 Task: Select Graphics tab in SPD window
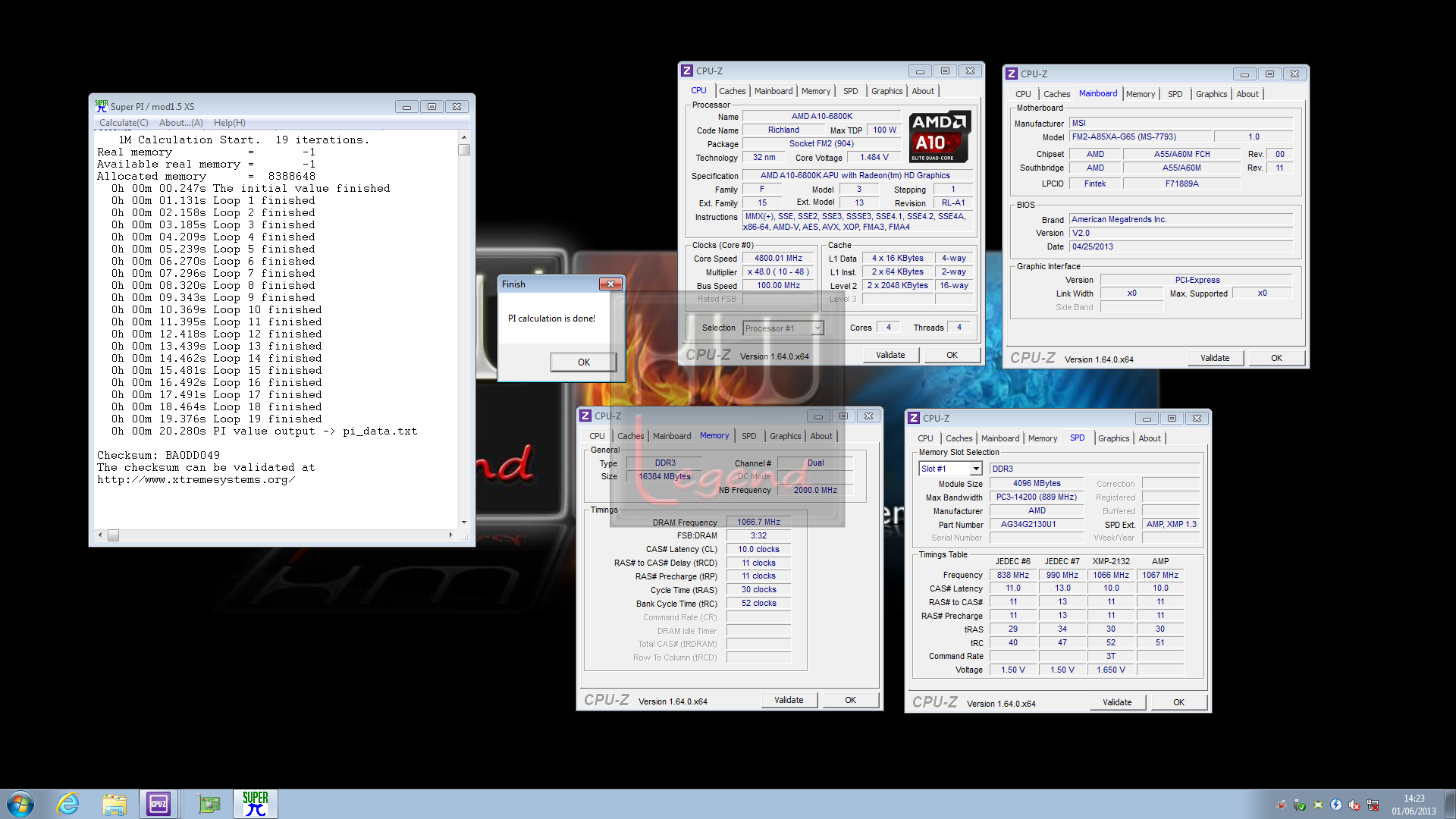pos(1113,438)
